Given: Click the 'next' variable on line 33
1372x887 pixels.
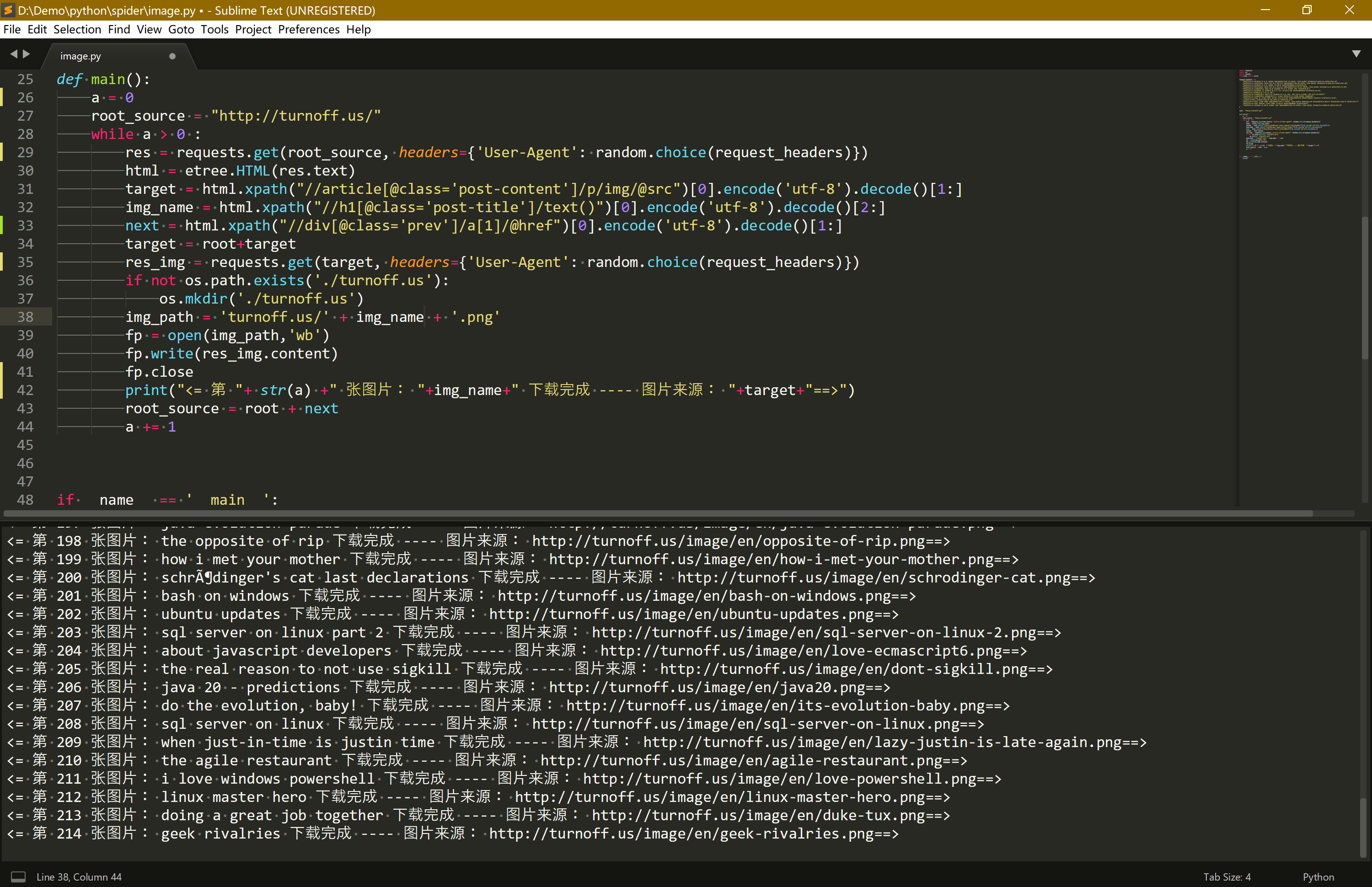Looking at the screenshot, I should coord(142,225).
